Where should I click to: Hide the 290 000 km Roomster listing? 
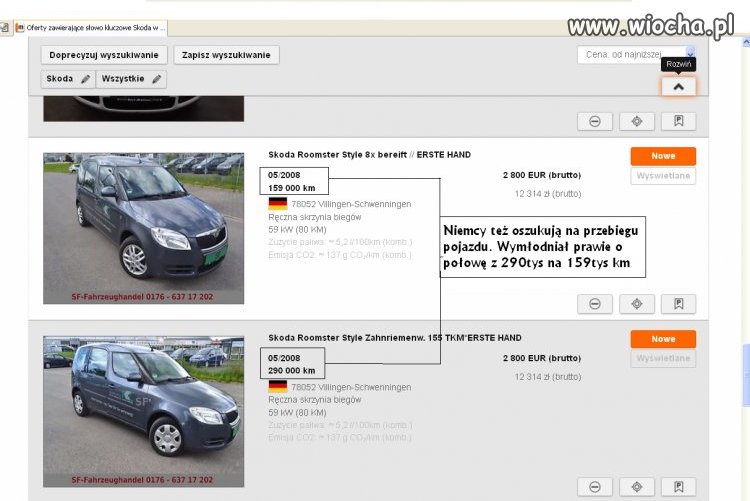(595, 487)
